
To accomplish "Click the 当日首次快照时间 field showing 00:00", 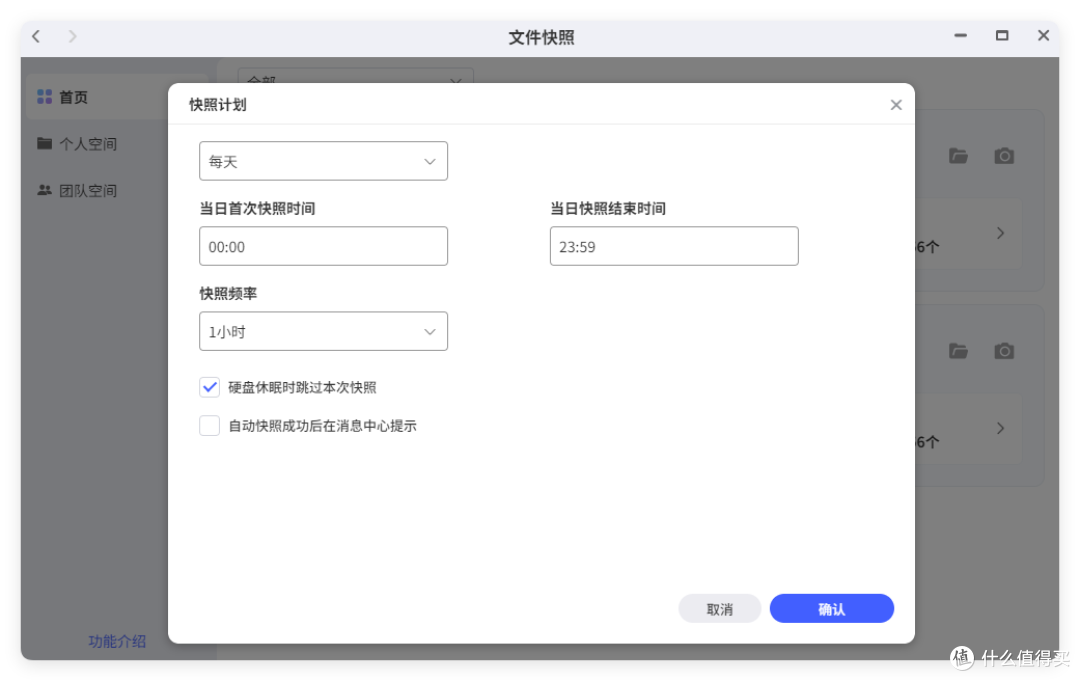I will 323,247.
